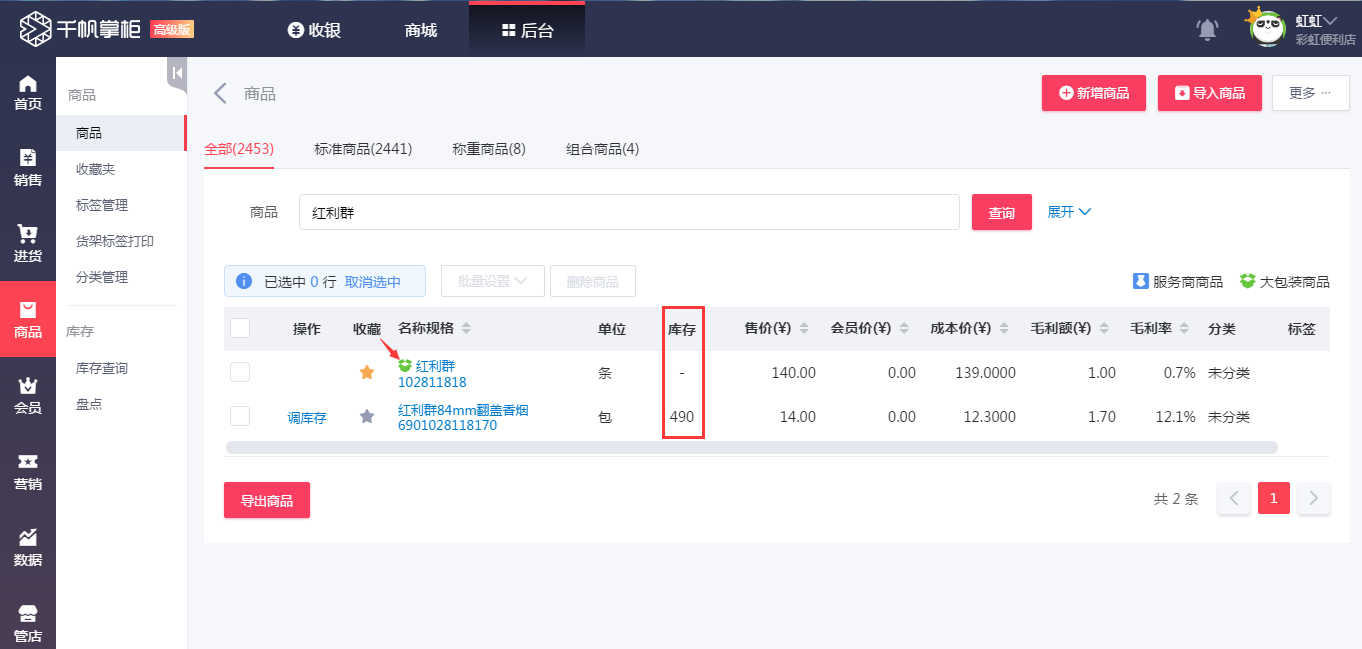Image resolution: width=1362 pixels, height=649 pixels.
Task: Check the select-all checkbox in table header
Action: 240,328
